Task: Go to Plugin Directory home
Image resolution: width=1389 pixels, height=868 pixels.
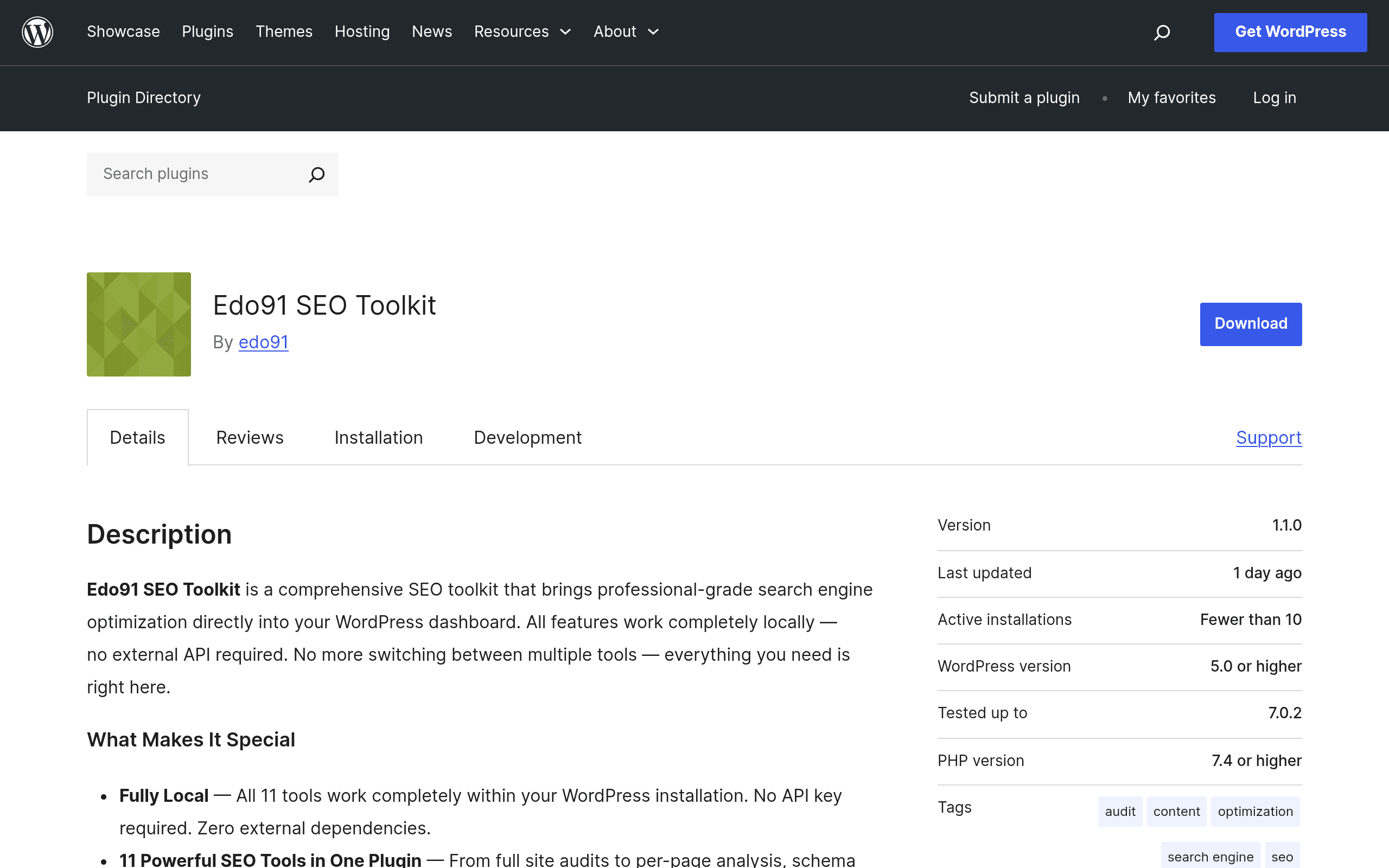Action: [x=143, y=98]
